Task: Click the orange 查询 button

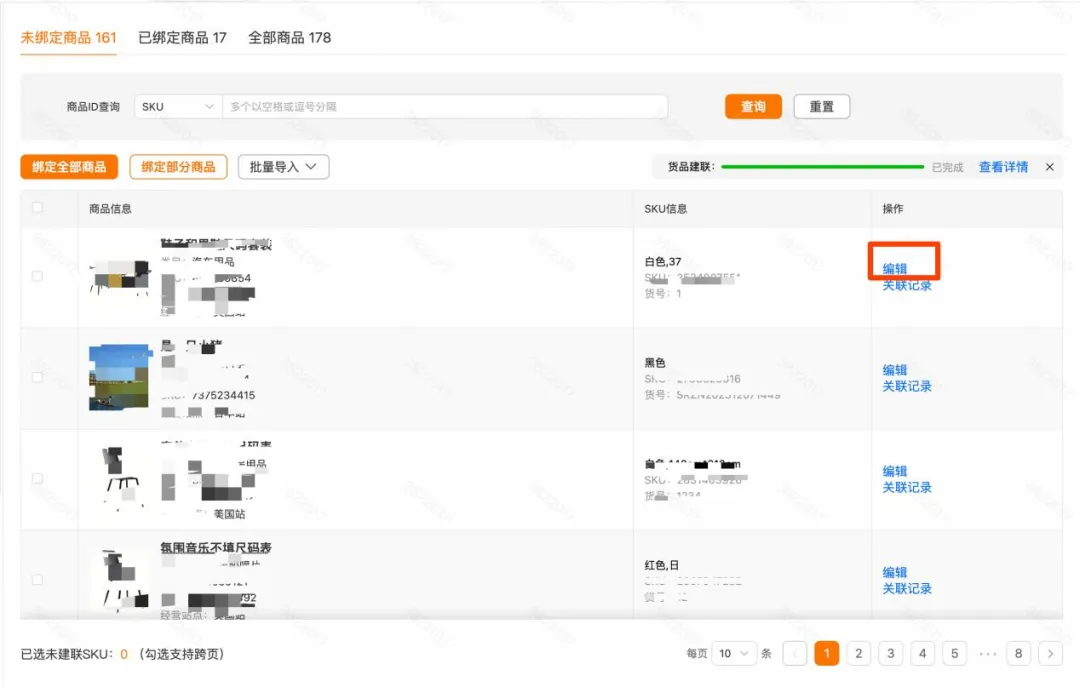Action: 753,107
